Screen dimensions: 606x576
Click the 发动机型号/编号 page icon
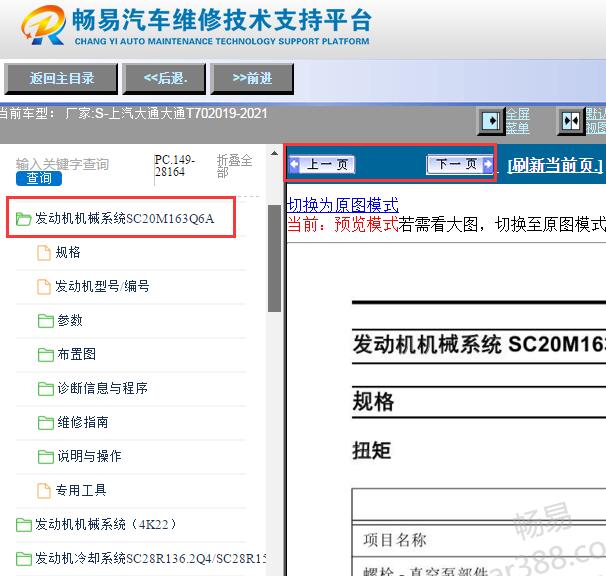44,287
